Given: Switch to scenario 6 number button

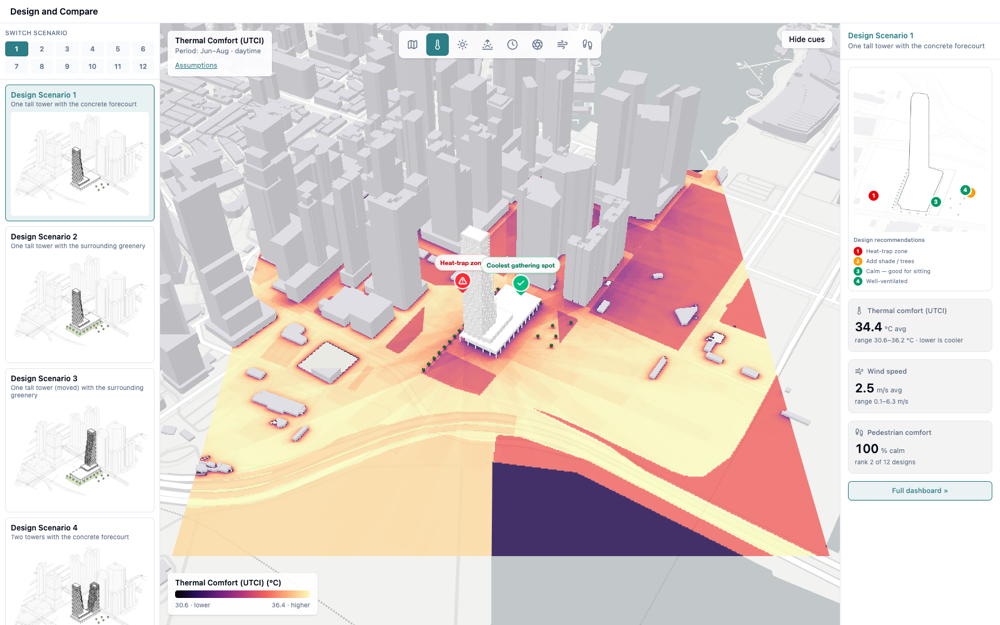Looking at the screenshot, I should 143,48.
